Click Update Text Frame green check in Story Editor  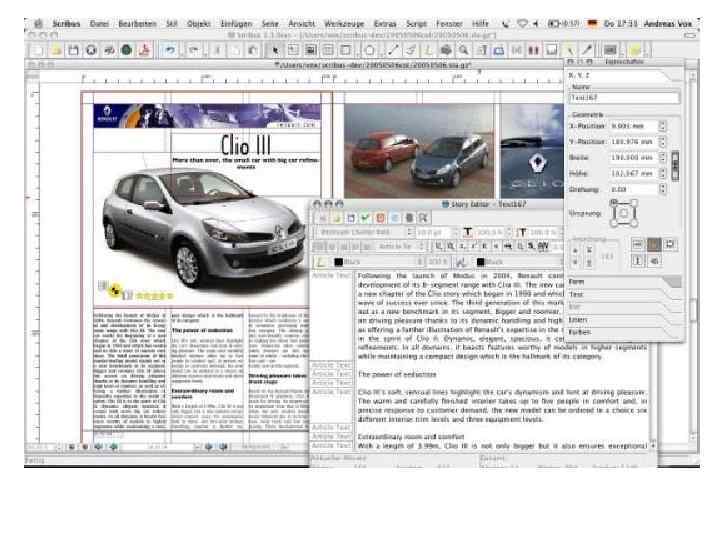coord(365,218)
